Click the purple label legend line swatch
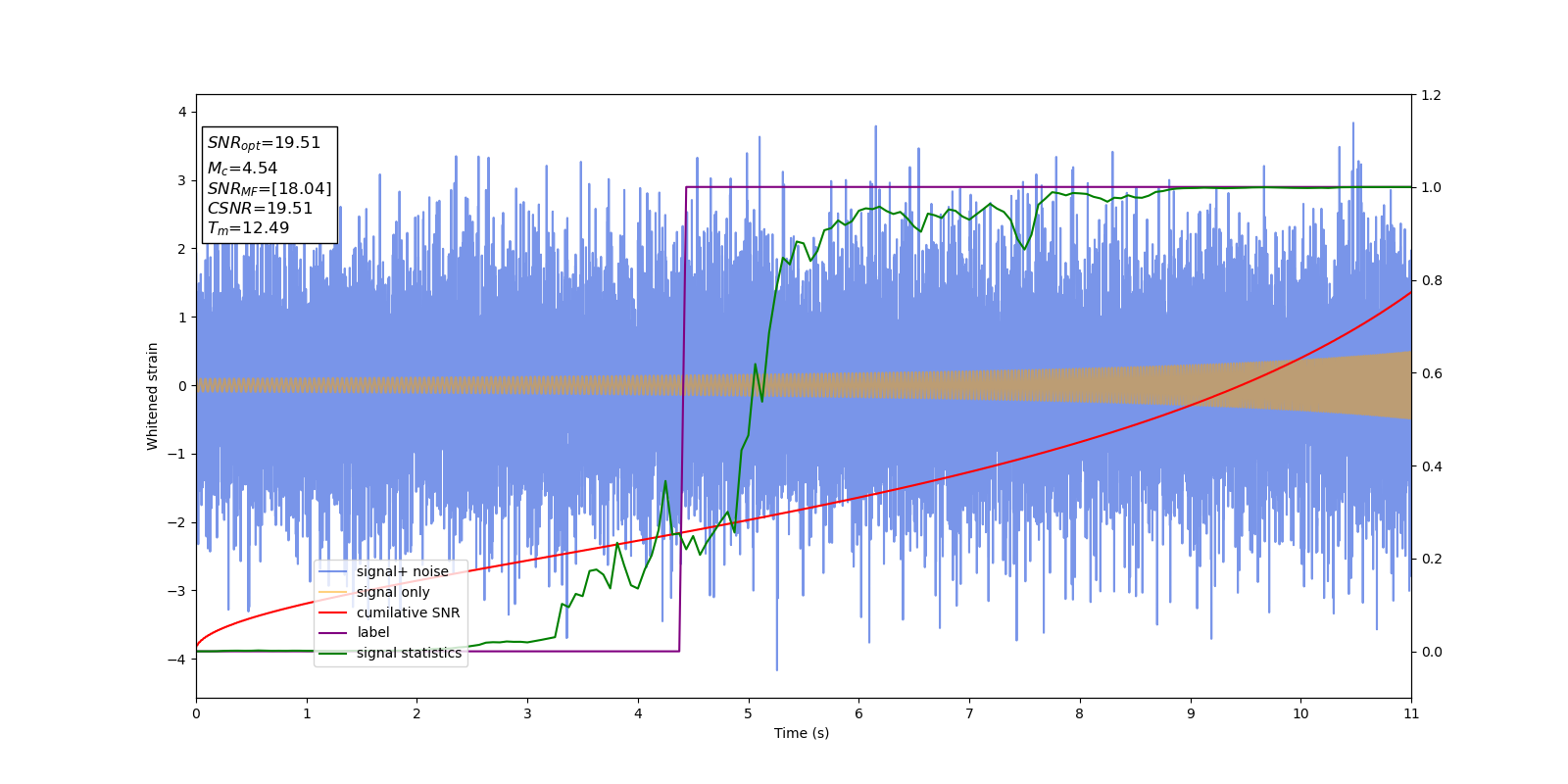This screenshot has height=784, width=1568. click(333, 633)
